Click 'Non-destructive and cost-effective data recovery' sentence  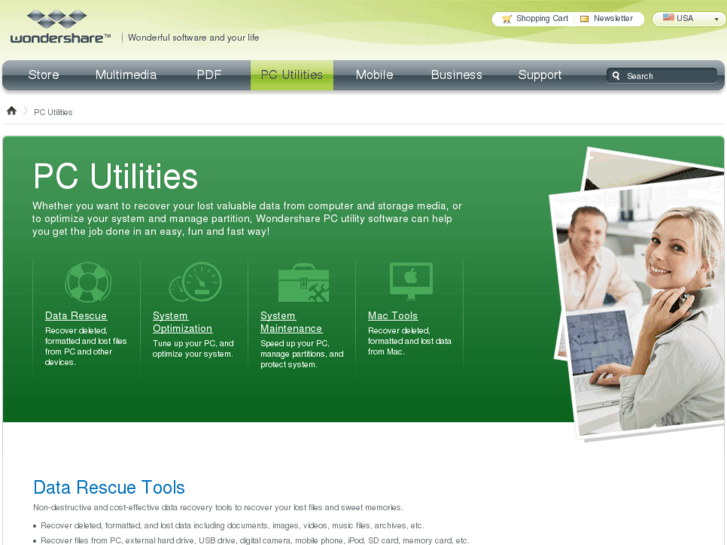(218, 507)
